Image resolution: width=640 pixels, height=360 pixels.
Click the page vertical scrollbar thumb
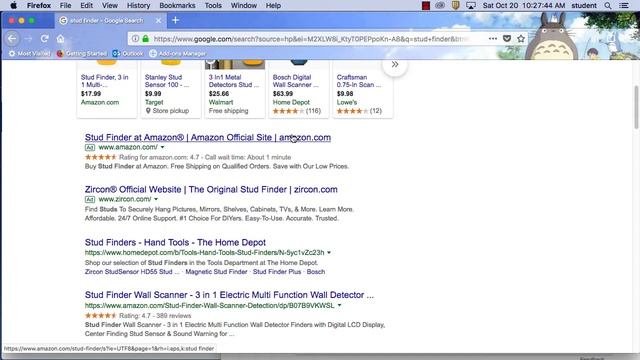(x=636, y=108)
